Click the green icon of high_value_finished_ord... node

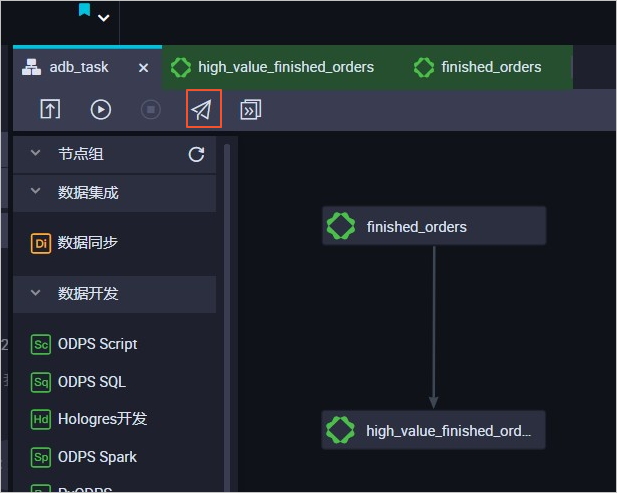click(340, 430)
